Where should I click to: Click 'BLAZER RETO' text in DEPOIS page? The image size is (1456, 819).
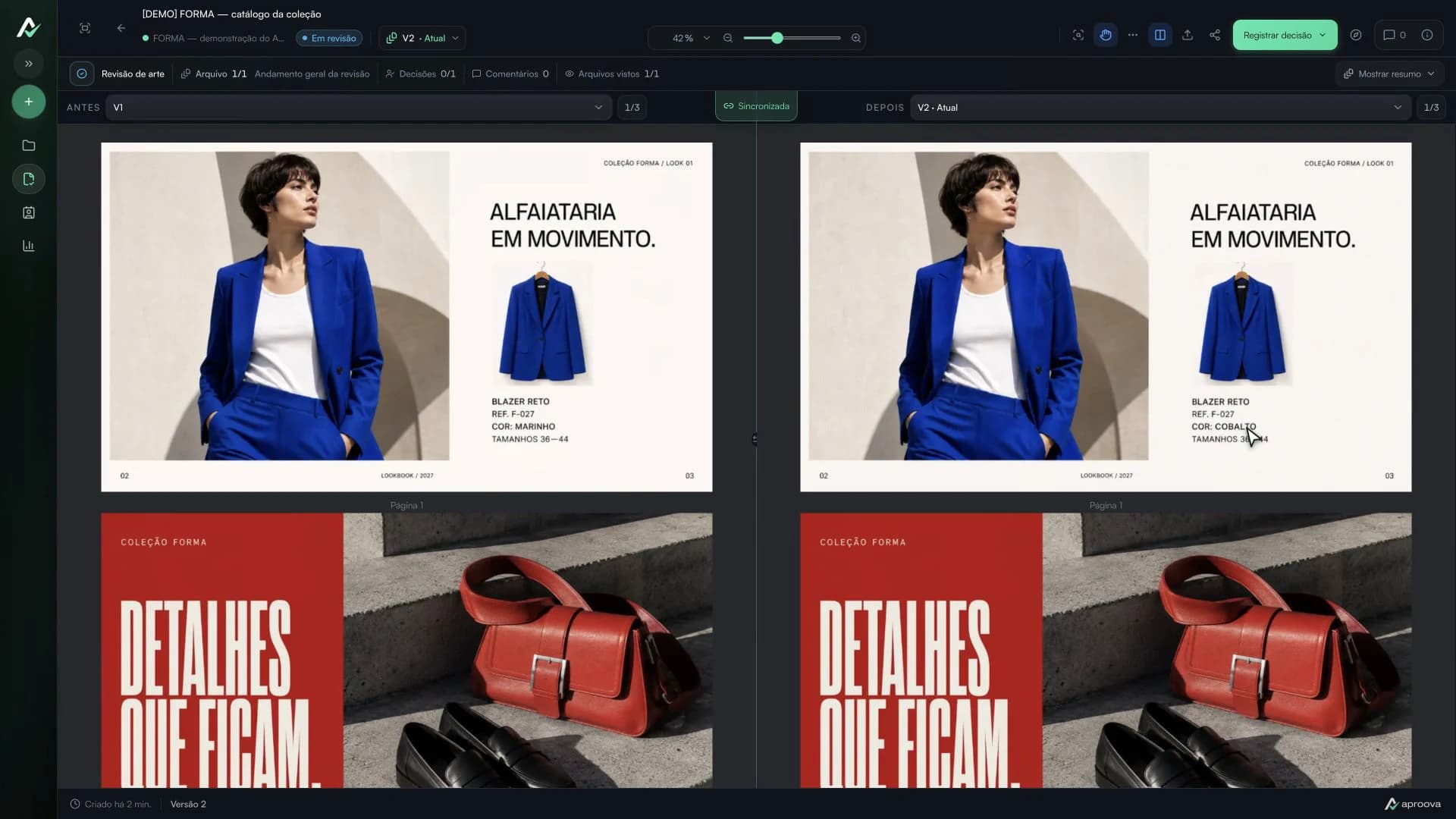(1220, 402)
